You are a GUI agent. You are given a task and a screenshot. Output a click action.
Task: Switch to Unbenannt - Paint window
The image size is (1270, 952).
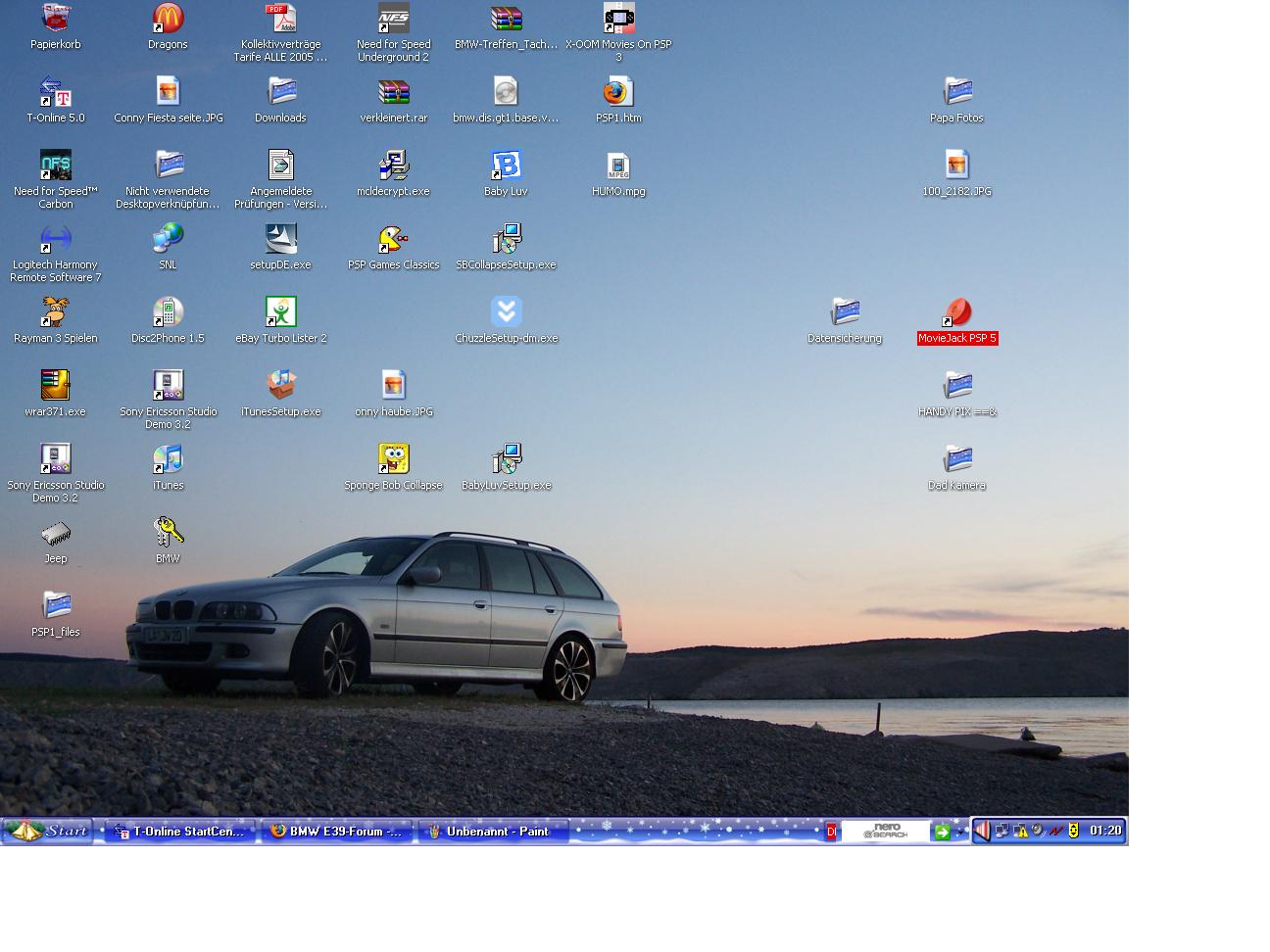pyautogui.click(x=486, y=832)
